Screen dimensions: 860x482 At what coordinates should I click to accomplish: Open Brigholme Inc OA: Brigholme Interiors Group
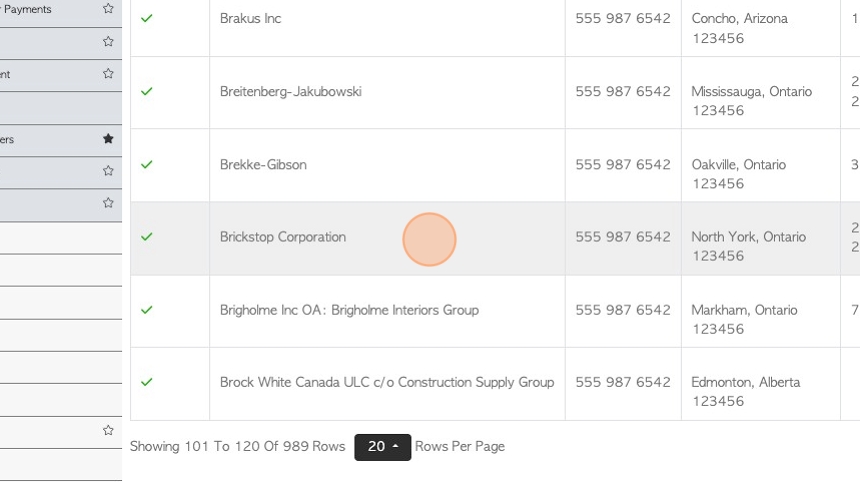(x=349, y=310)
